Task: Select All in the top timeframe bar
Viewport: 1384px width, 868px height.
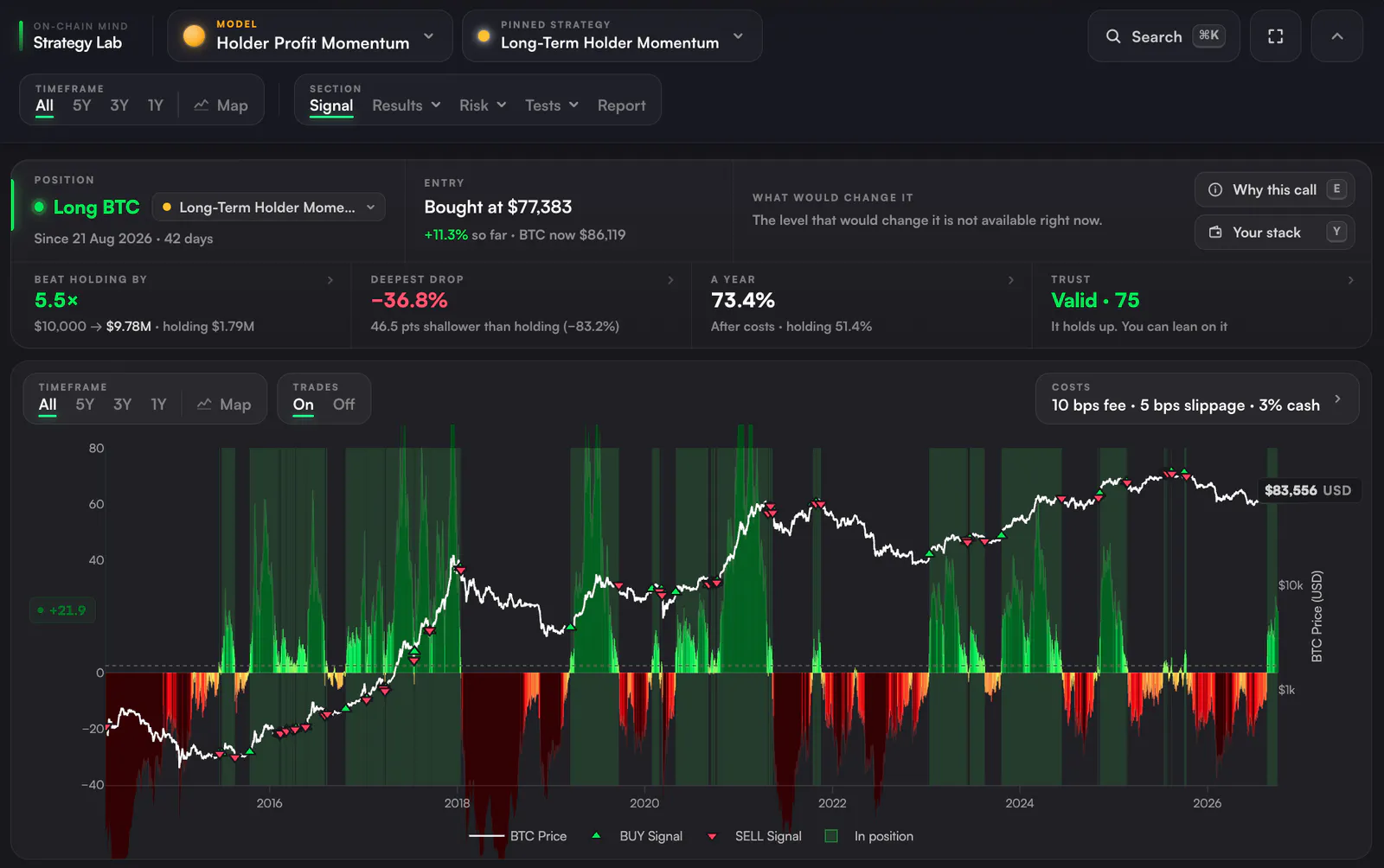Action: coord(44,105)
